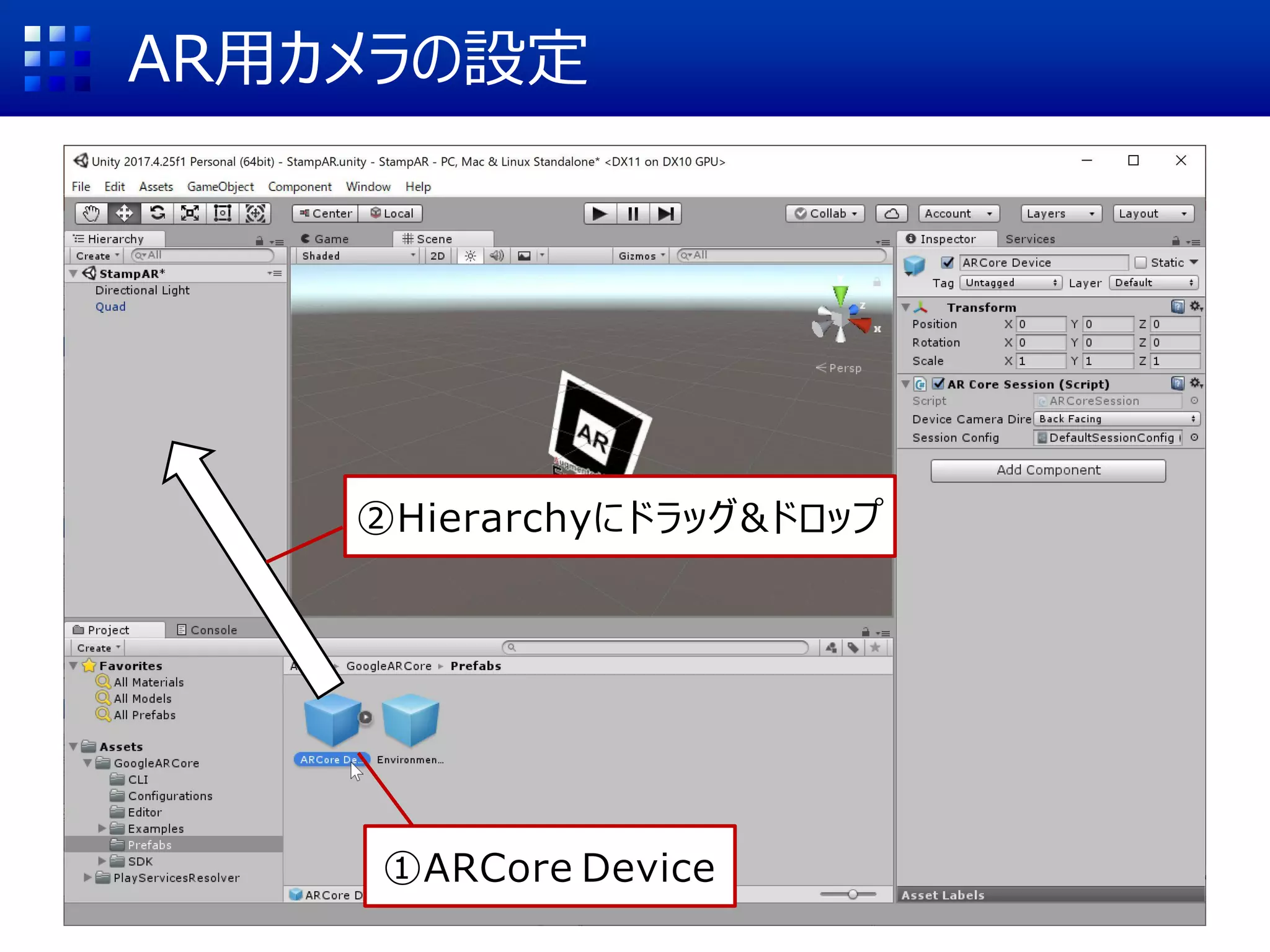Select the Hand tool in the toolbar

[x=91, y=213]
